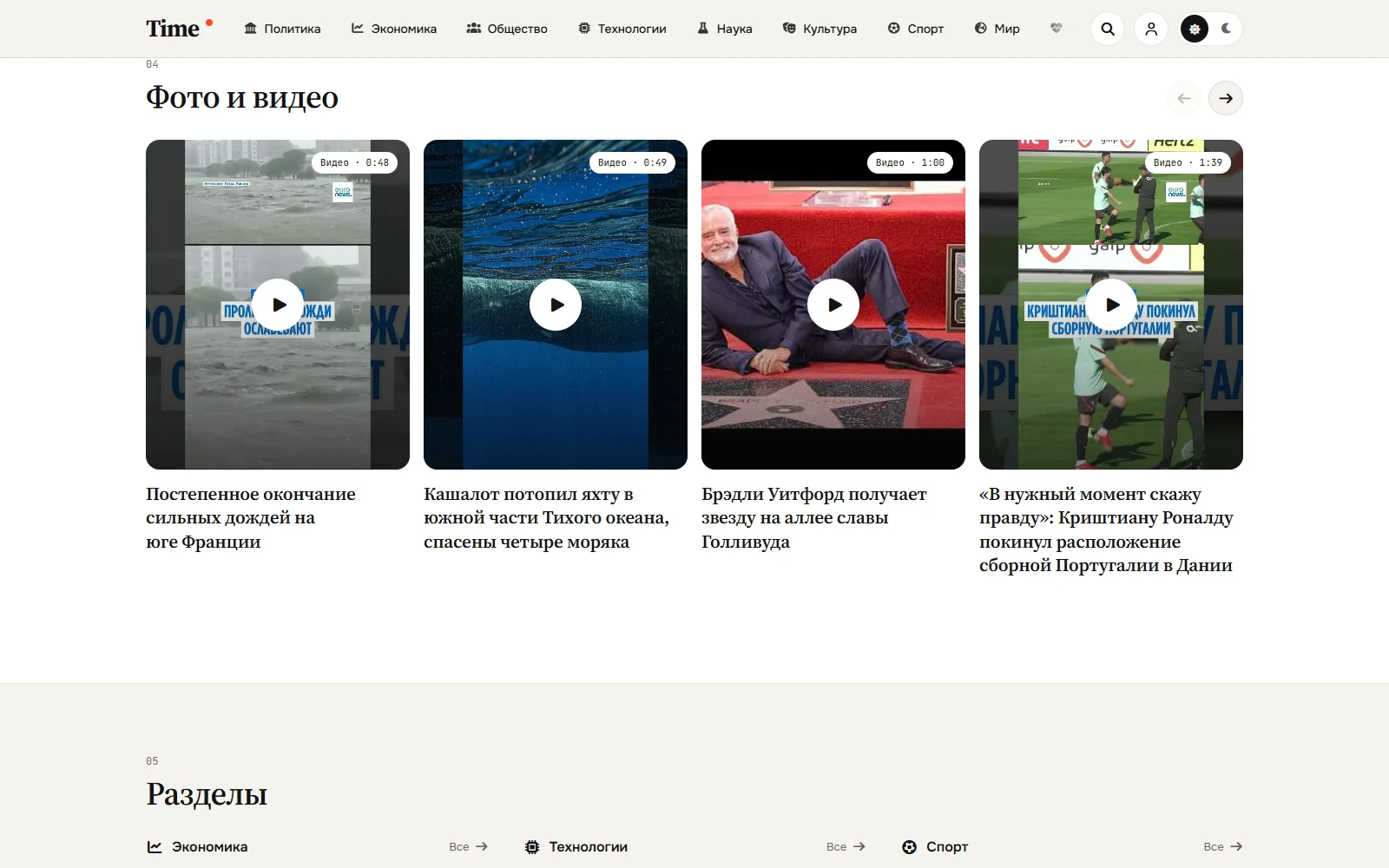Open the Экономика menu item
This screenshot has height=868, width=1389.
394,29
